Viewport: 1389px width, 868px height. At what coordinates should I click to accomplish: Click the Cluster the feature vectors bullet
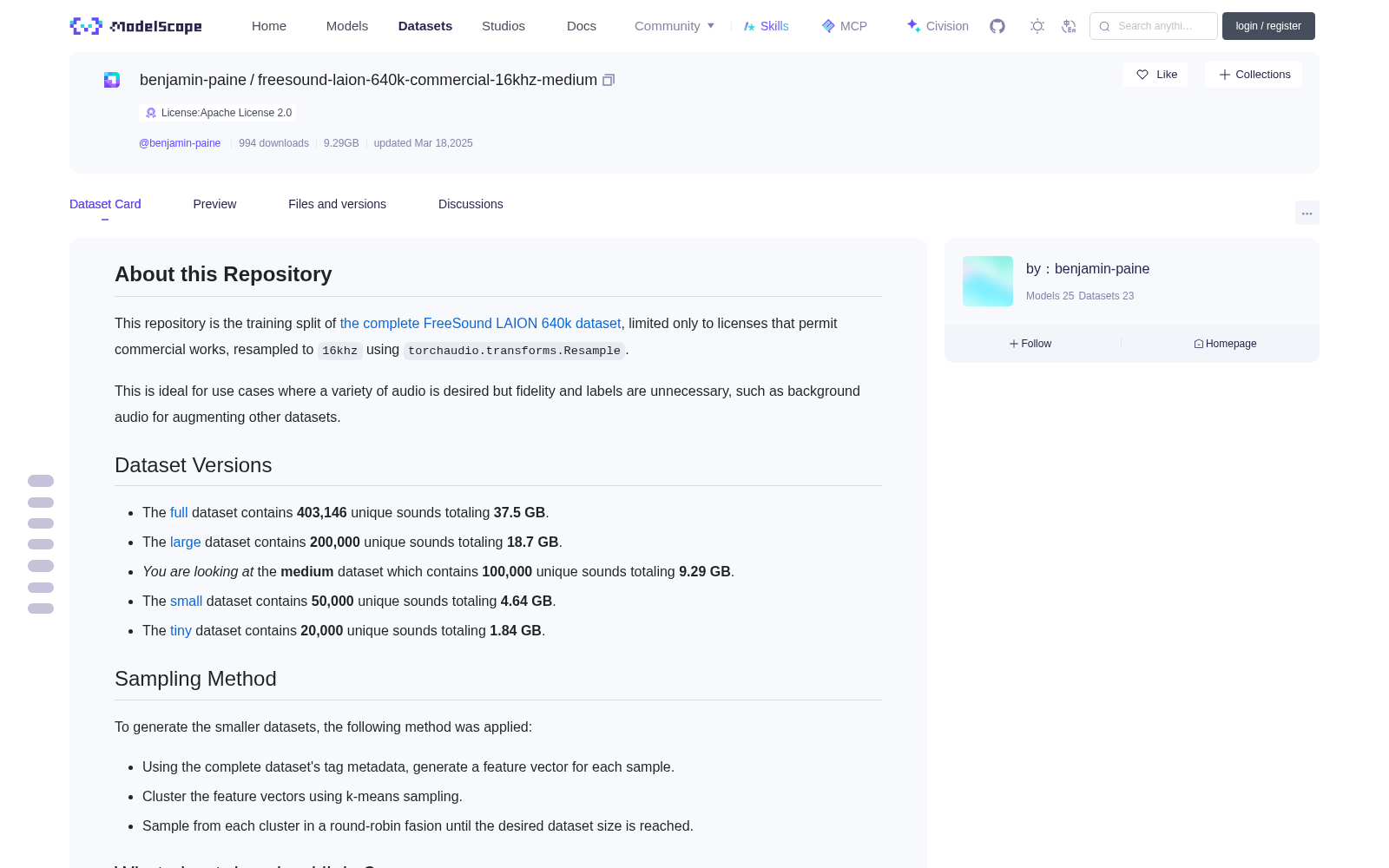coord(302,796)
